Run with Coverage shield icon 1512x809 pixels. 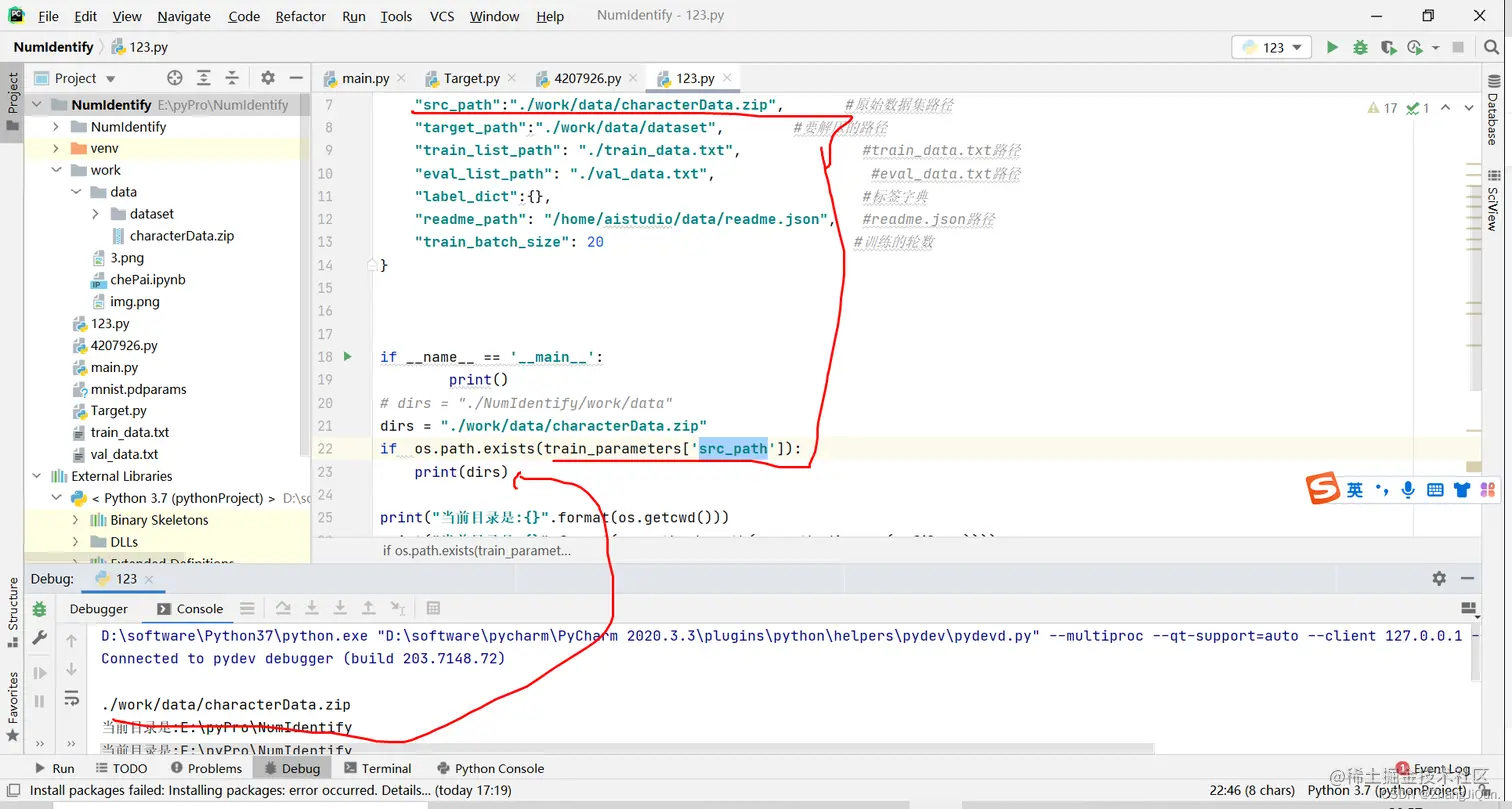point(1387,47)
